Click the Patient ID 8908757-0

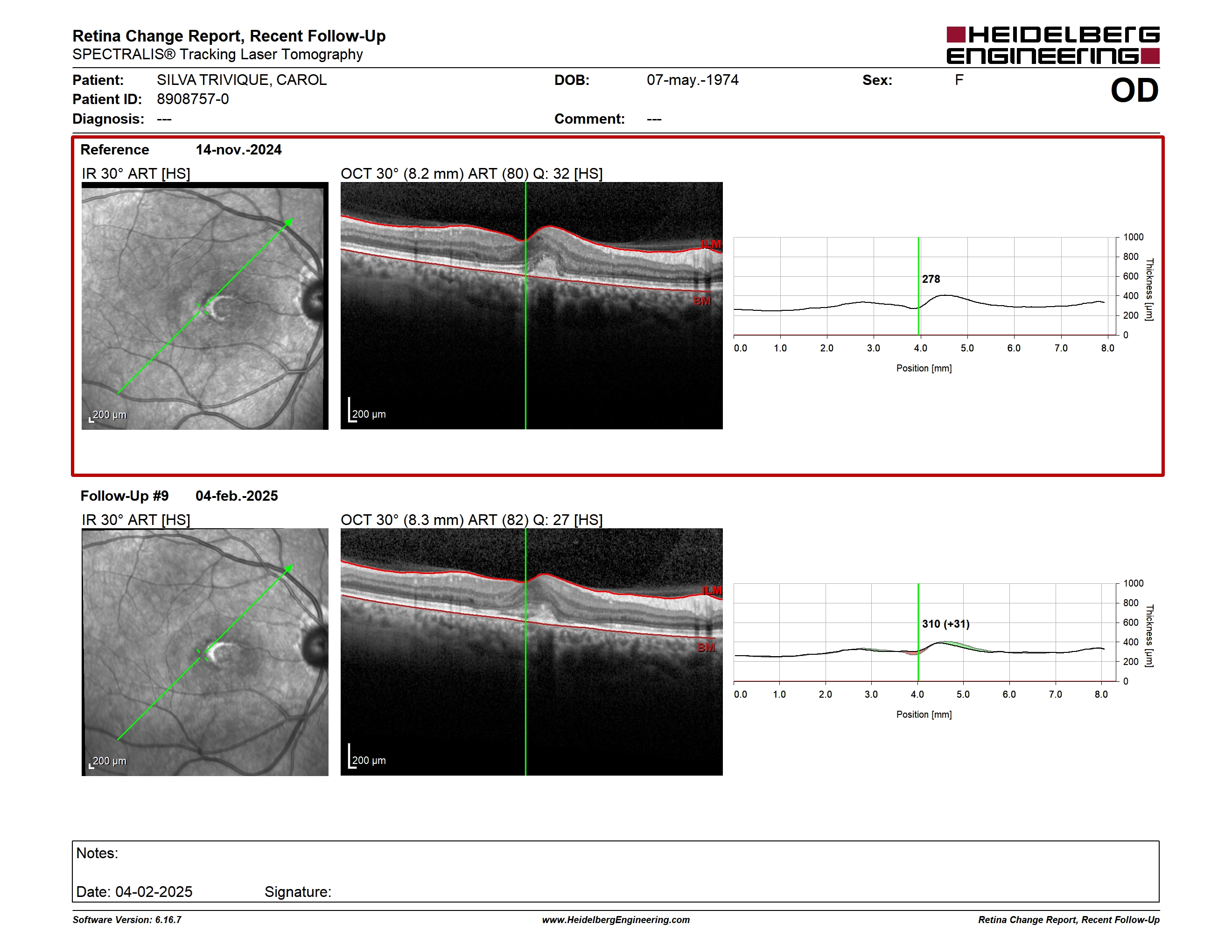[x=193, y=99]
